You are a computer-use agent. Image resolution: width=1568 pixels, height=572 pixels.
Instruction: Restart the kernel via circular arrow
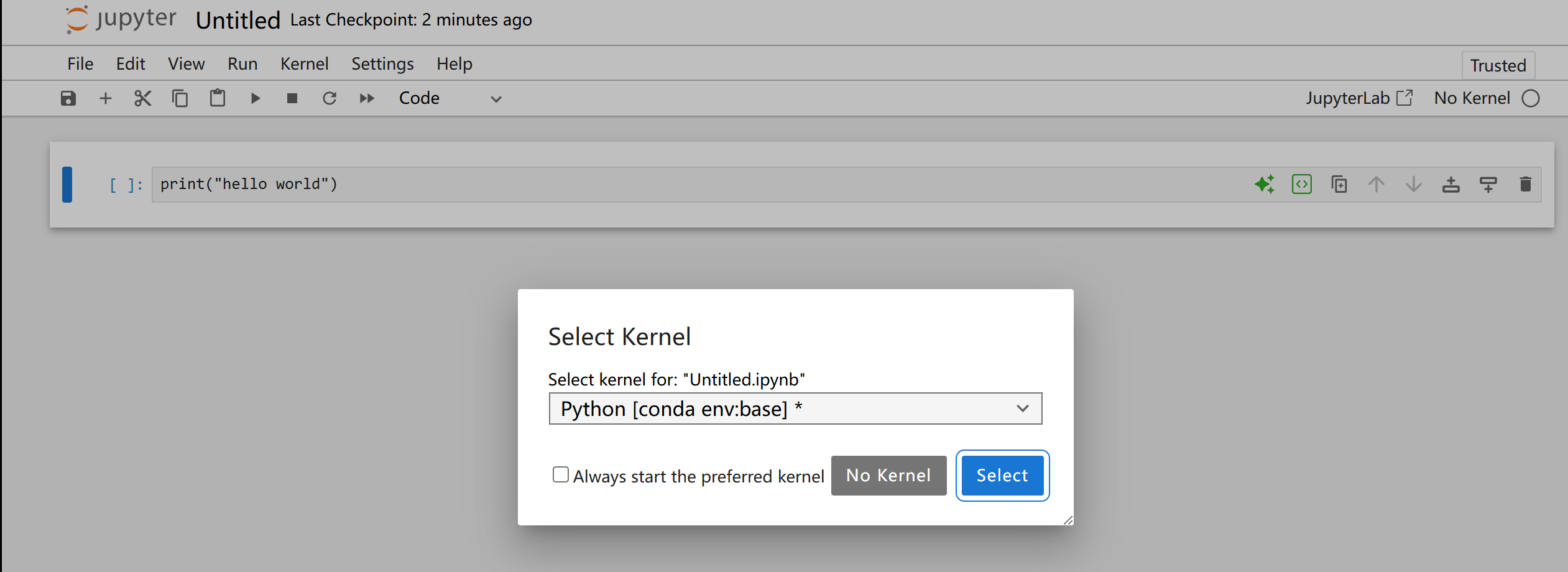coord(330,98)
